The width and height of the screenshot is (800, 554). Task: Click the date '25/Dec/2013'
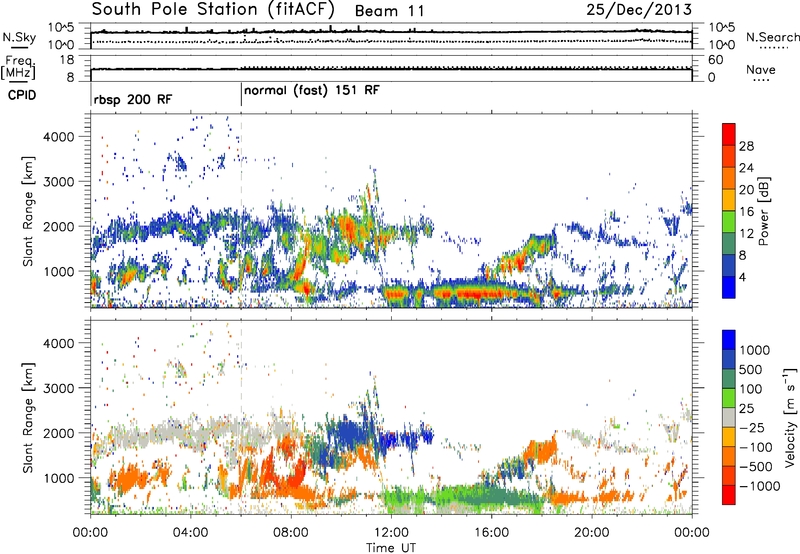point(639,9)
